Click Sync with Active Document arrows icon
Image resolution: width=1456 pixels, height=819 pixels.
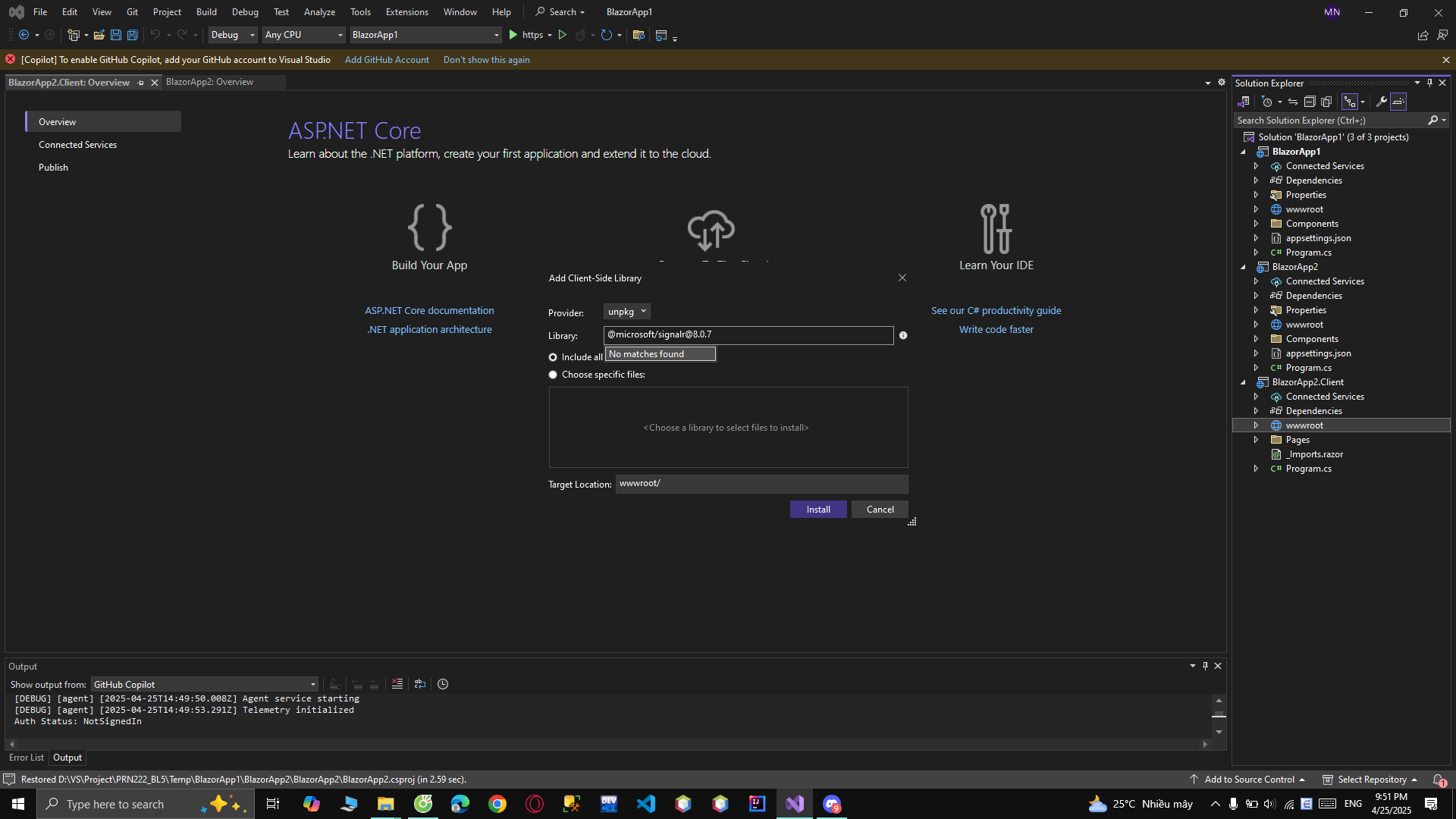tap(1293, 102)
